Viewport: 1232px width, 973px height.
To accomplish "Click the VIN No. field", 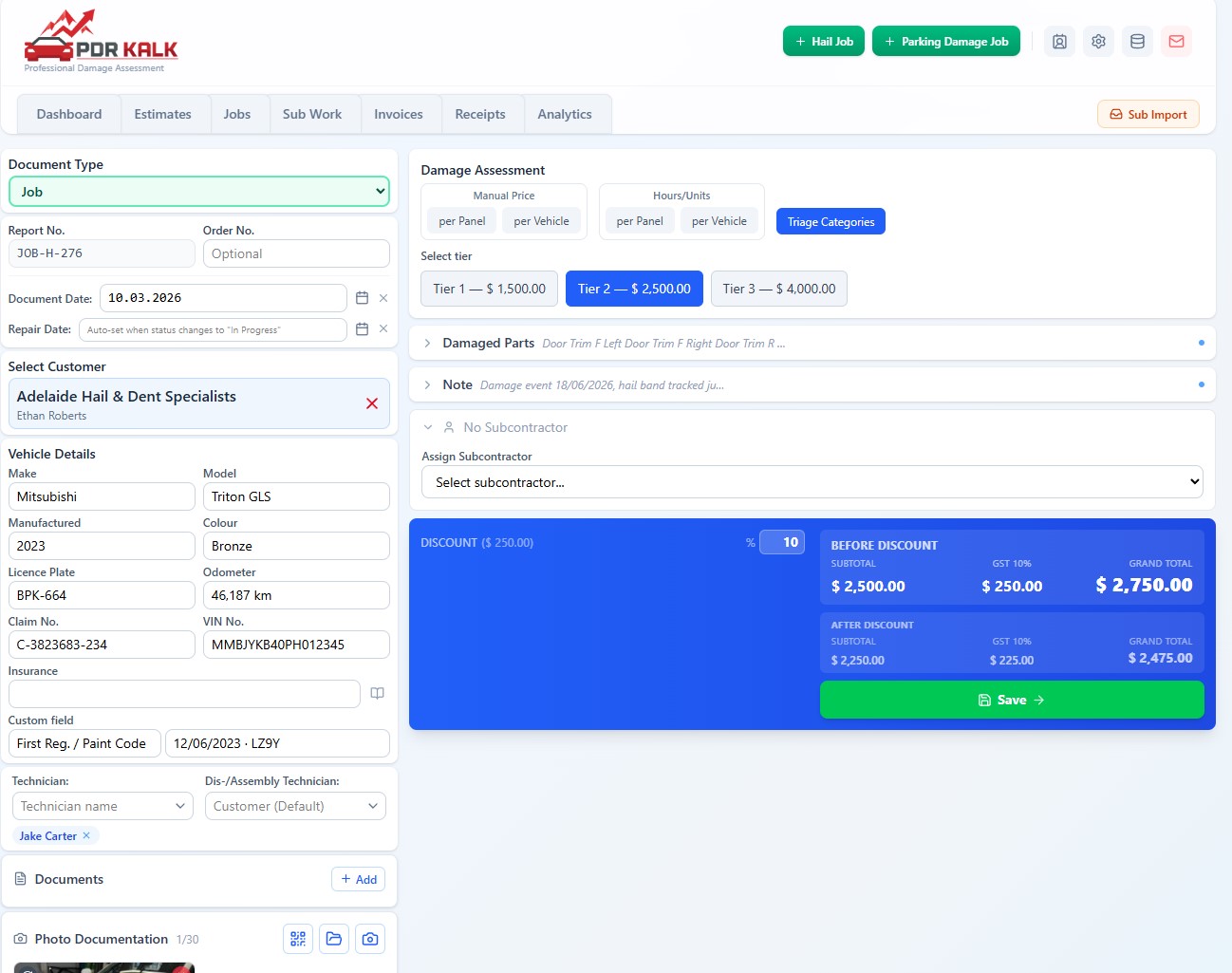I will tap(296, 645).
